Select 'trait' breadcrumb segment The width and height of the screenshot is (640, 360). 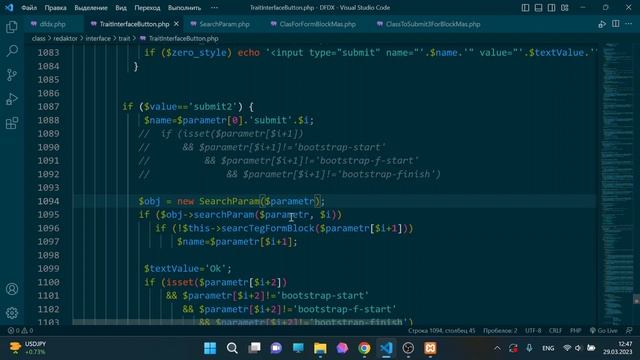tap(124, 38)
